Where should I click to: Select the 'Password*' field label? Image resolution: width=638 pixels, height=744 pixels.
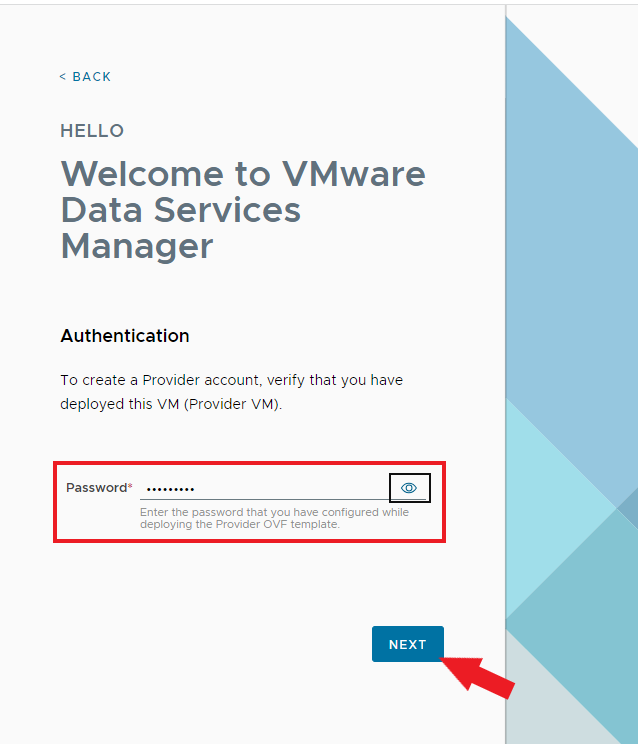coord(99,488)
